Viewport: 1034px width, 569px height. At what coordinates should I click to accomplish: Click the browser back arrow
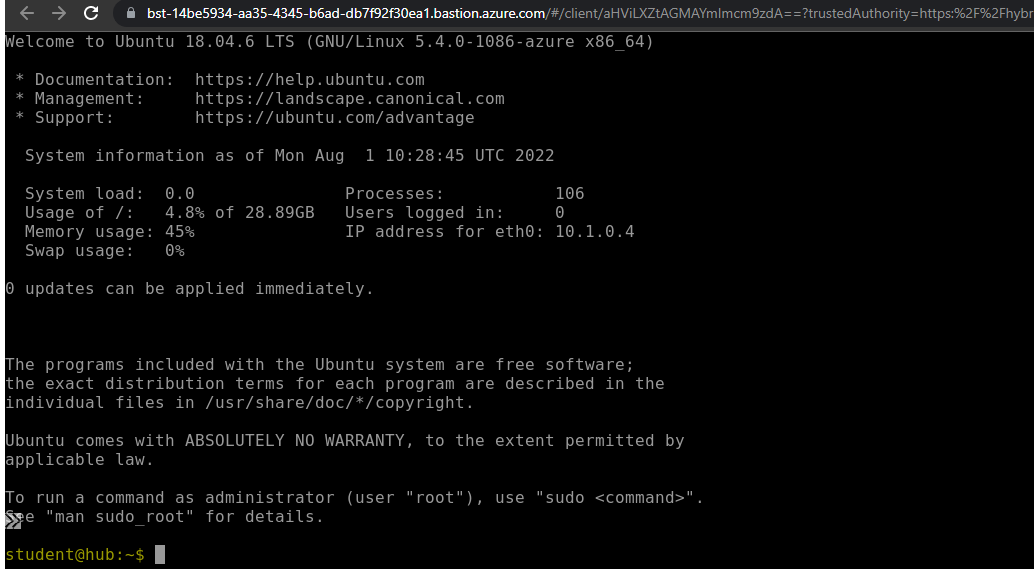tap(26, 14)
